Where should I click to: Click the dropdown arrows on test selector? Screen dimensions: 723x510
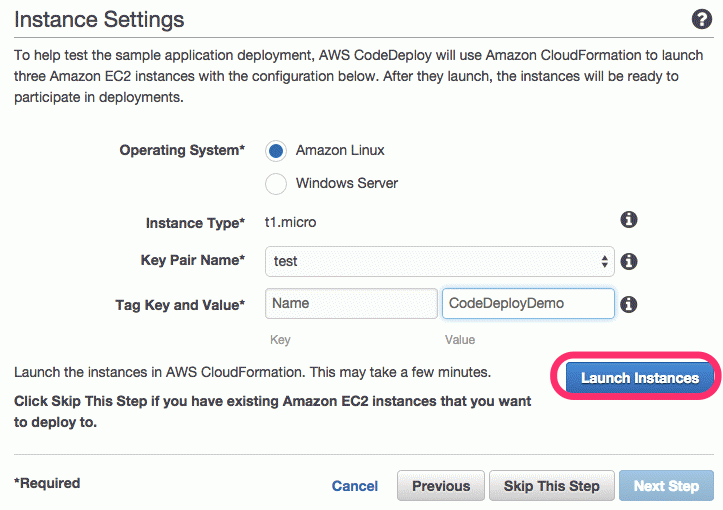click(x=604, y=261)
